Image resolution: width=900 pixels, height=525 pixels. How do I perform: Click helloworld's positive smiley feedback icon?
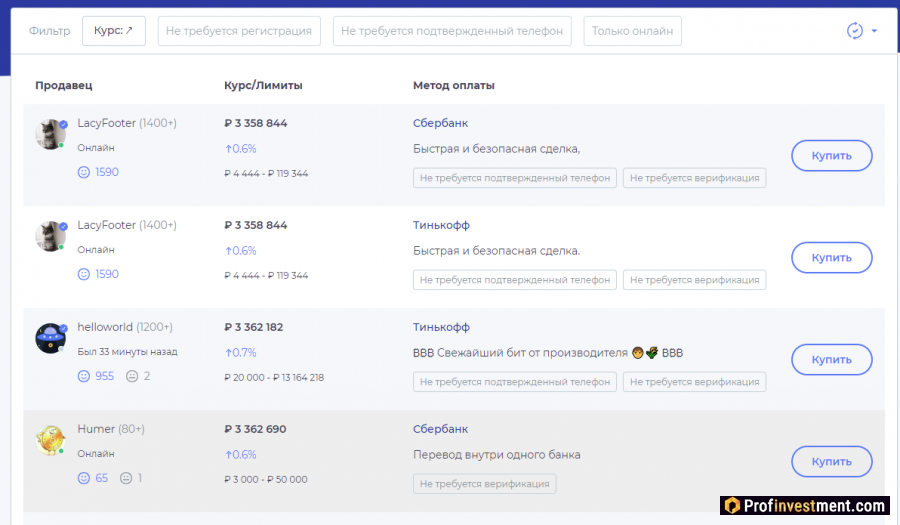(x=84, y=376)
